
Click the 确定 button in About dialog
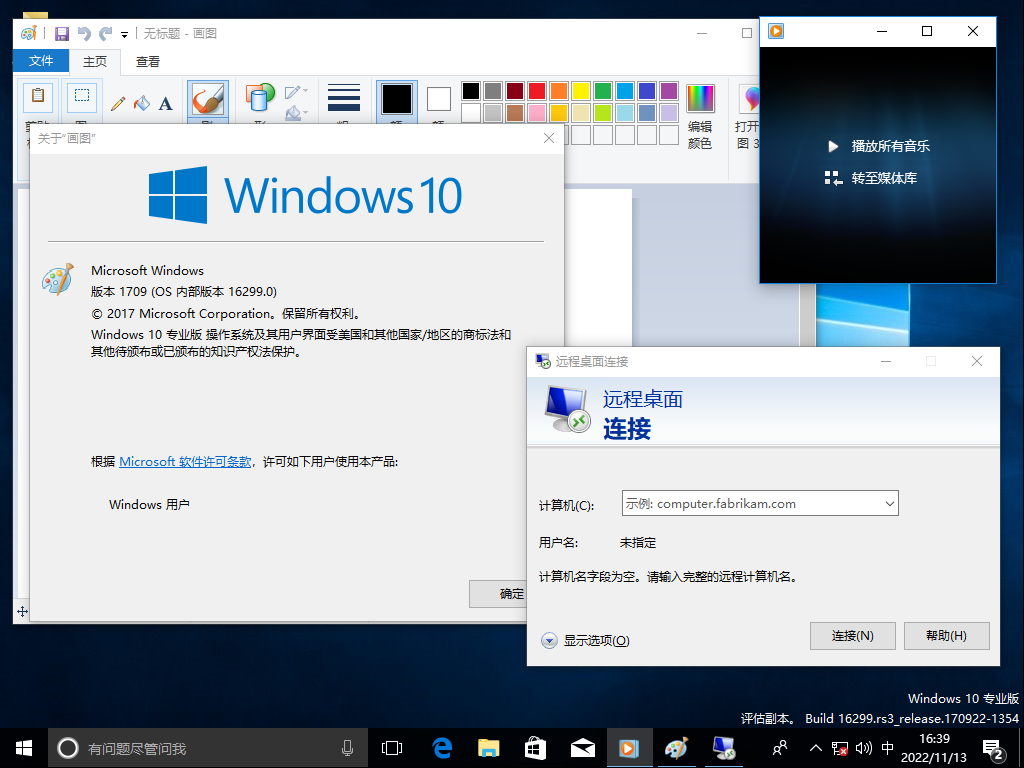click(x=498, y=594)
